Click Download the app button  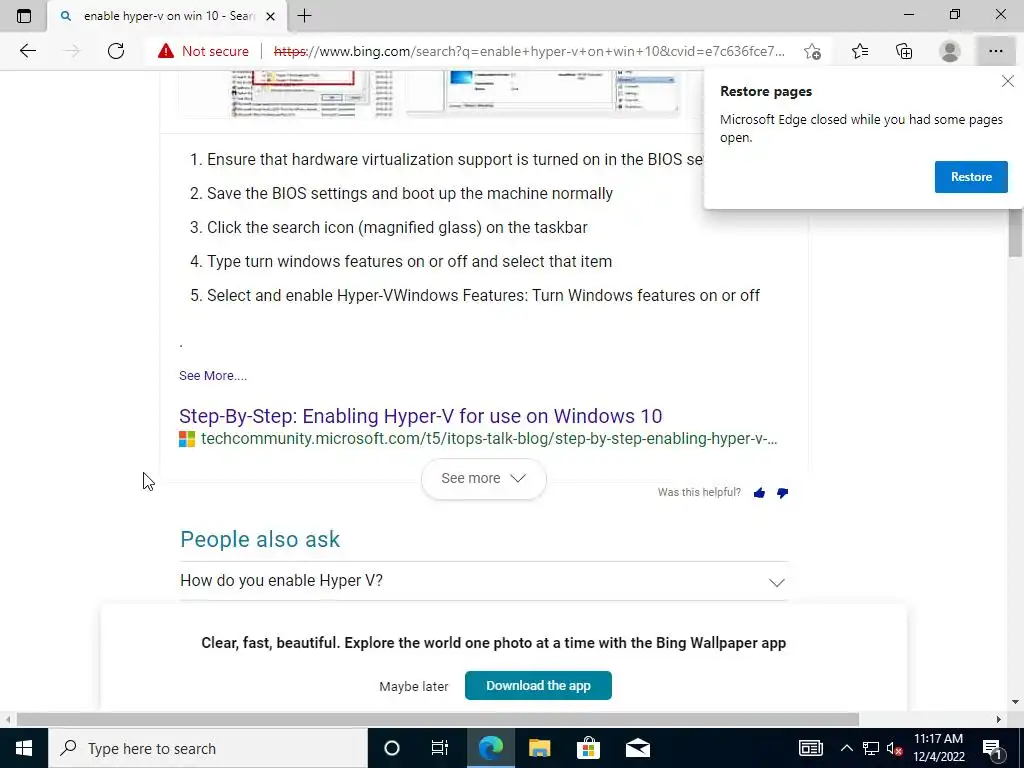pyautogui.click(x=538, y=686)
